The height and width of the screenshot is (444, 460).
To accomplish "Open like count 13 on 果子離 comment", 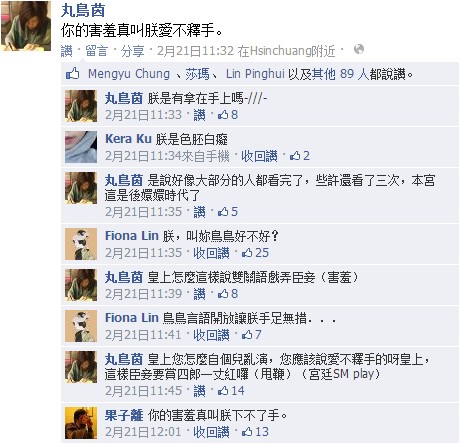I will click(x=255, y=432).
